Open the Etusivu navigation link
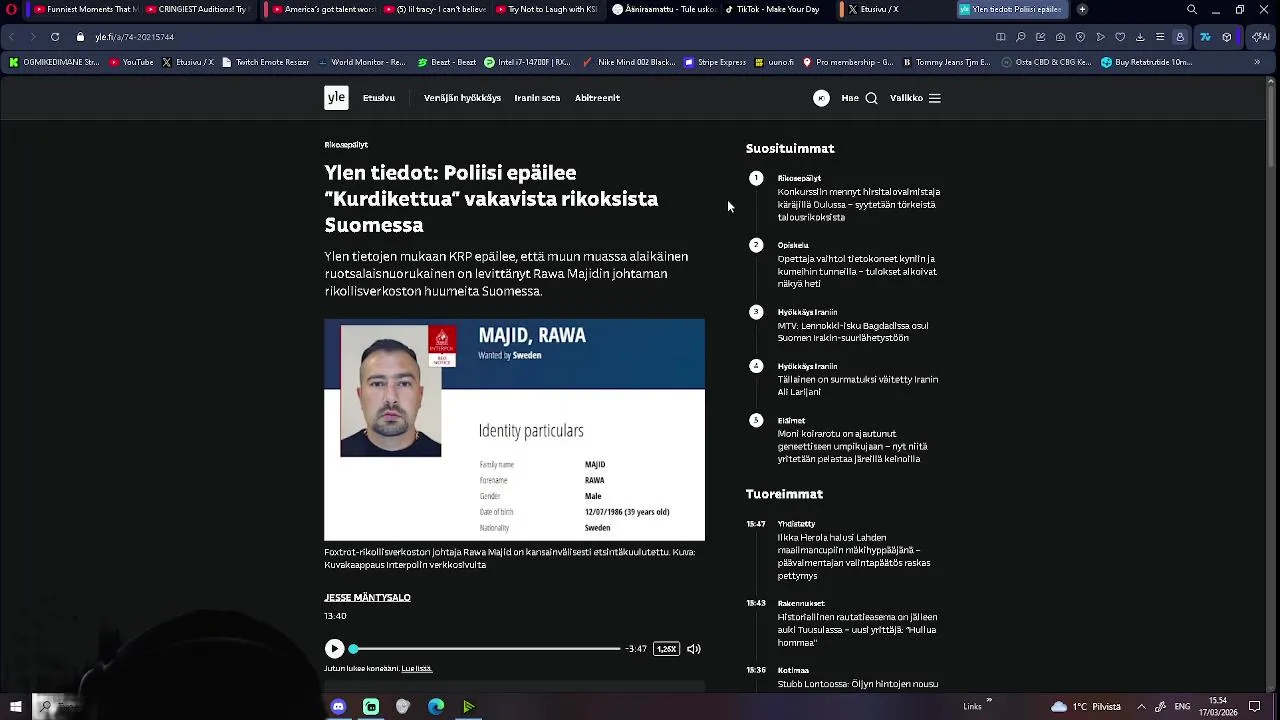 point(379,98)
